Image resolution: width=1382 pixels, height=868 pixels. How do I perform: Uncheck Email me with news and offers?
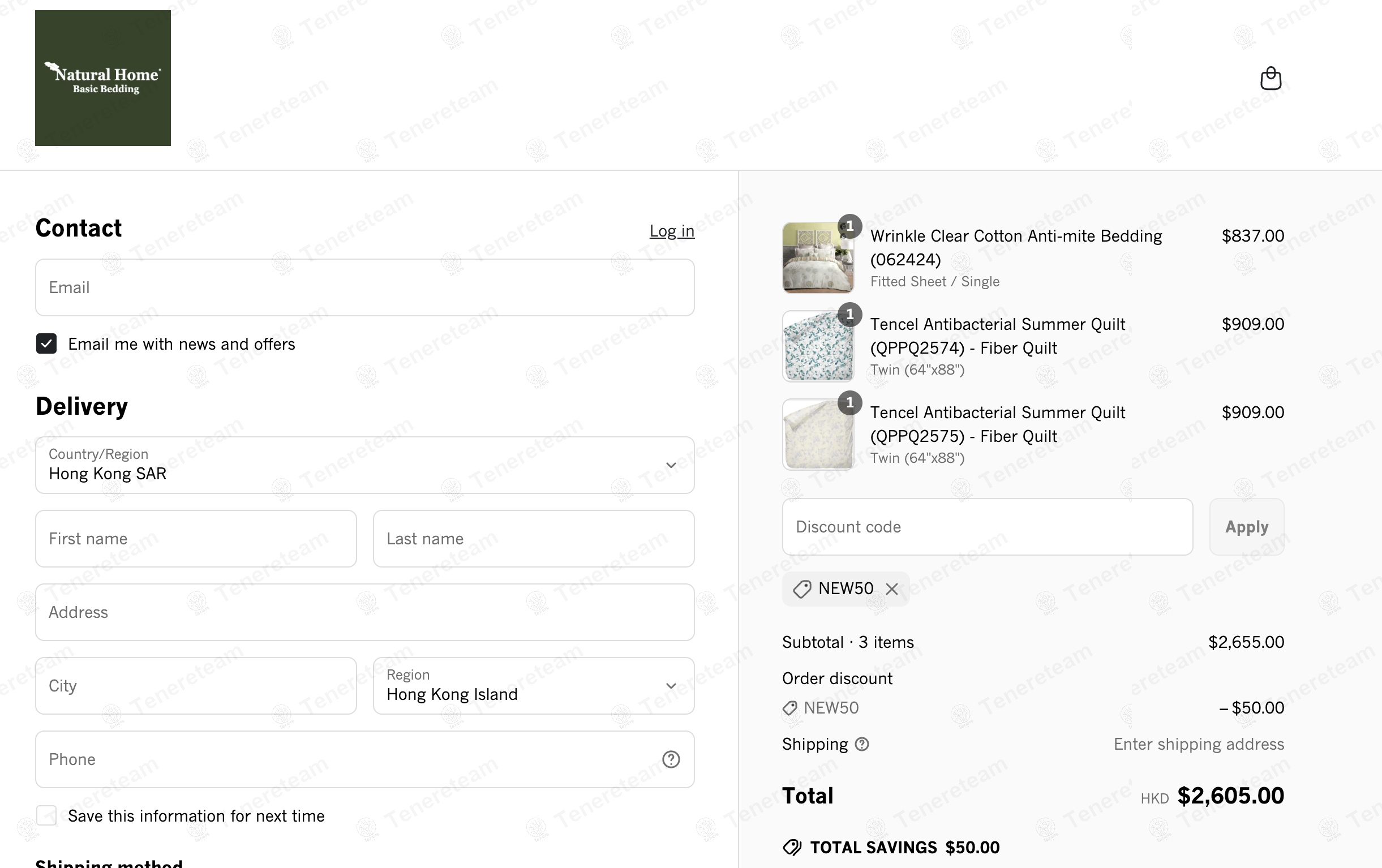[46, 343]
